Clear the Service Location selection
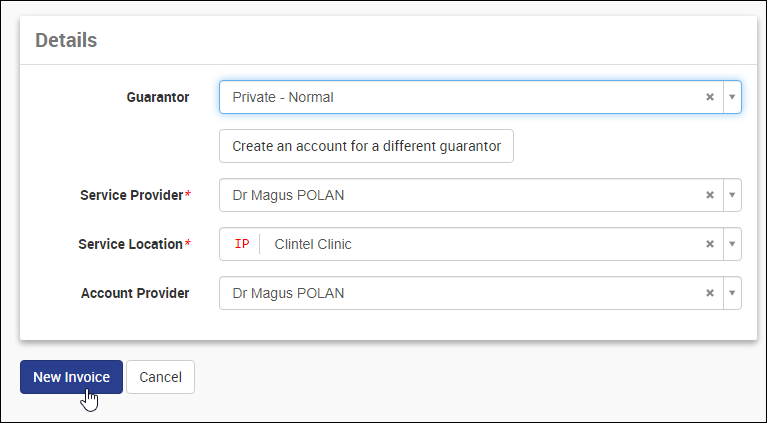The width and height of the screenshot is (767, 423). pos(710,244)
